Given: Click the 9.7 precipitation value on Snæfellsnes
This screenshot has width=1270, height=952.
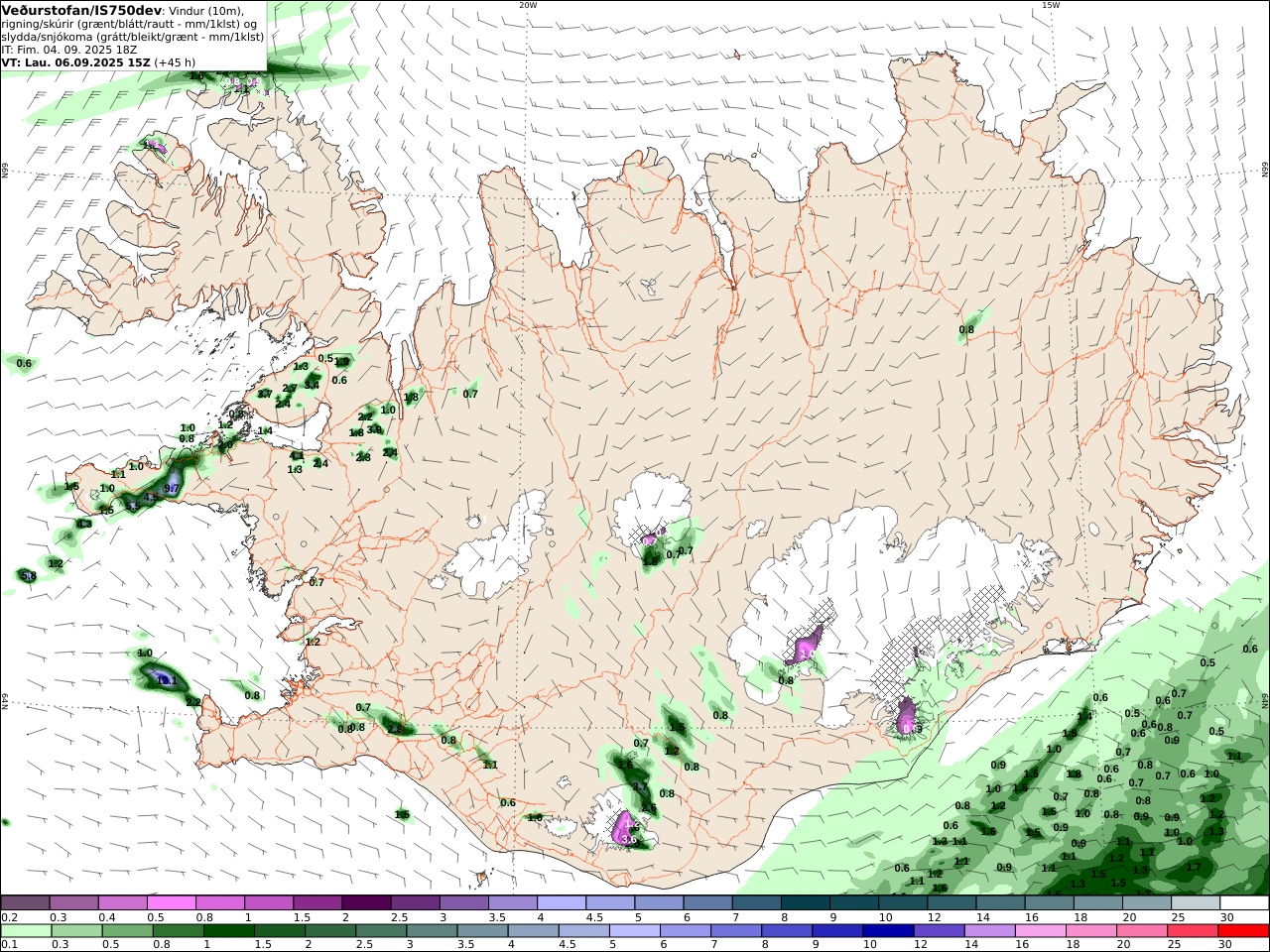Looking at the screenshot, I should pos(171,488).
